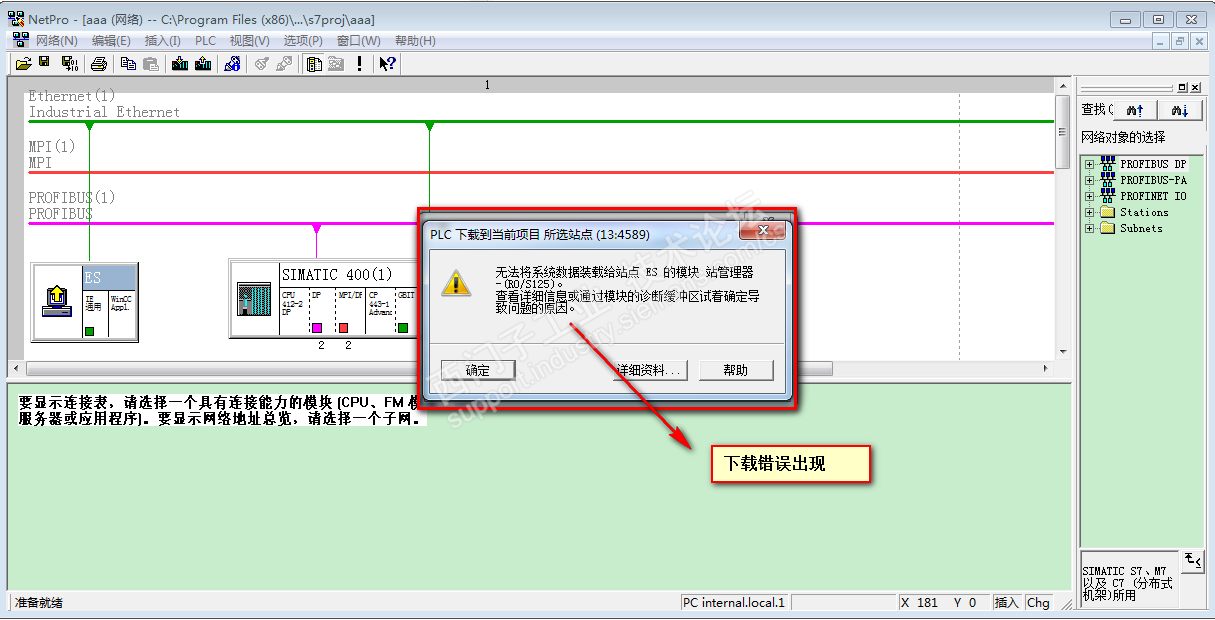Screen dimensions: 1215x620
Task: Open the 插入(I) menu
Action: coord(163,41)
